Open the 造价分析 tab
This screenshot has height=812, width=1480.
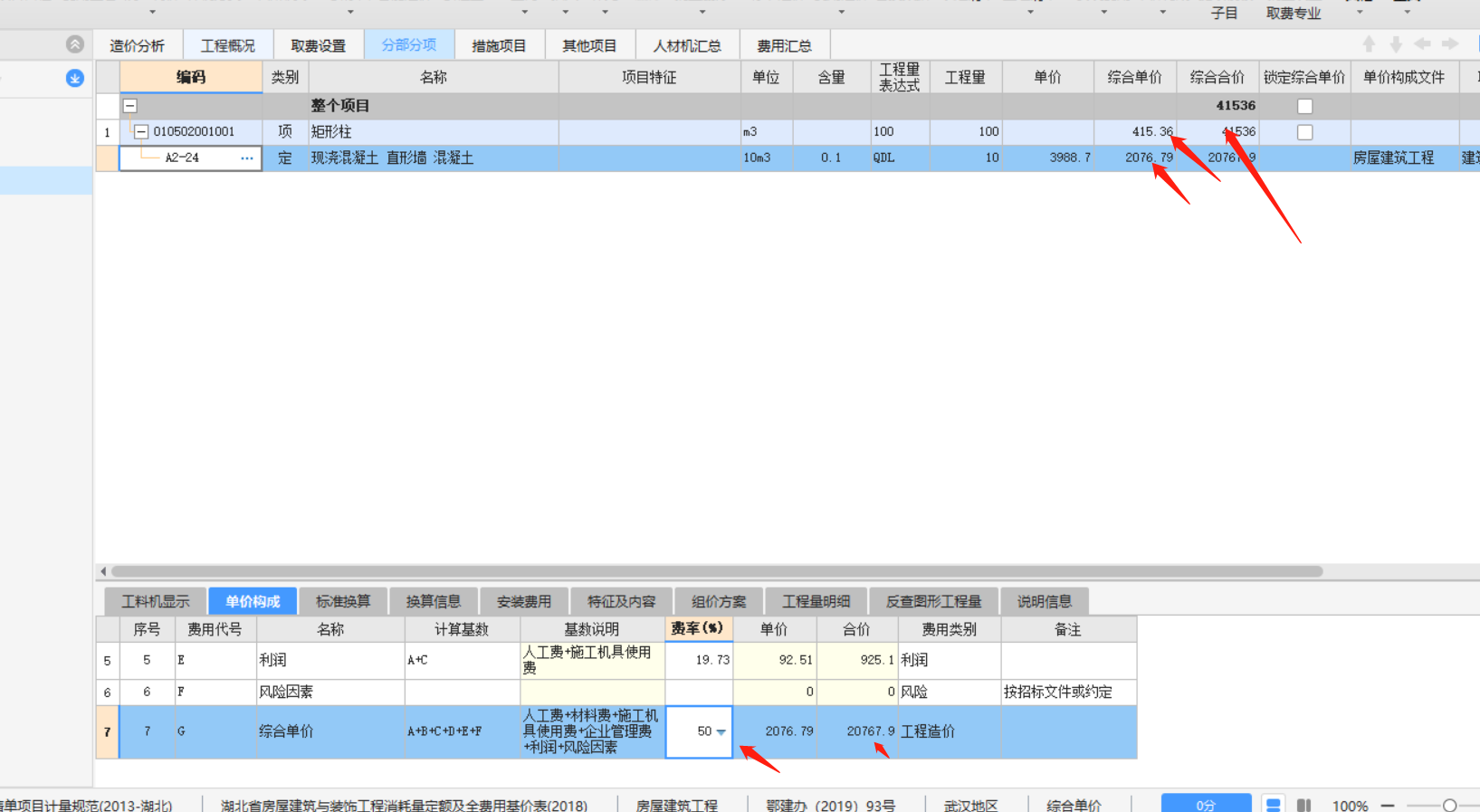tap(138, 45)
